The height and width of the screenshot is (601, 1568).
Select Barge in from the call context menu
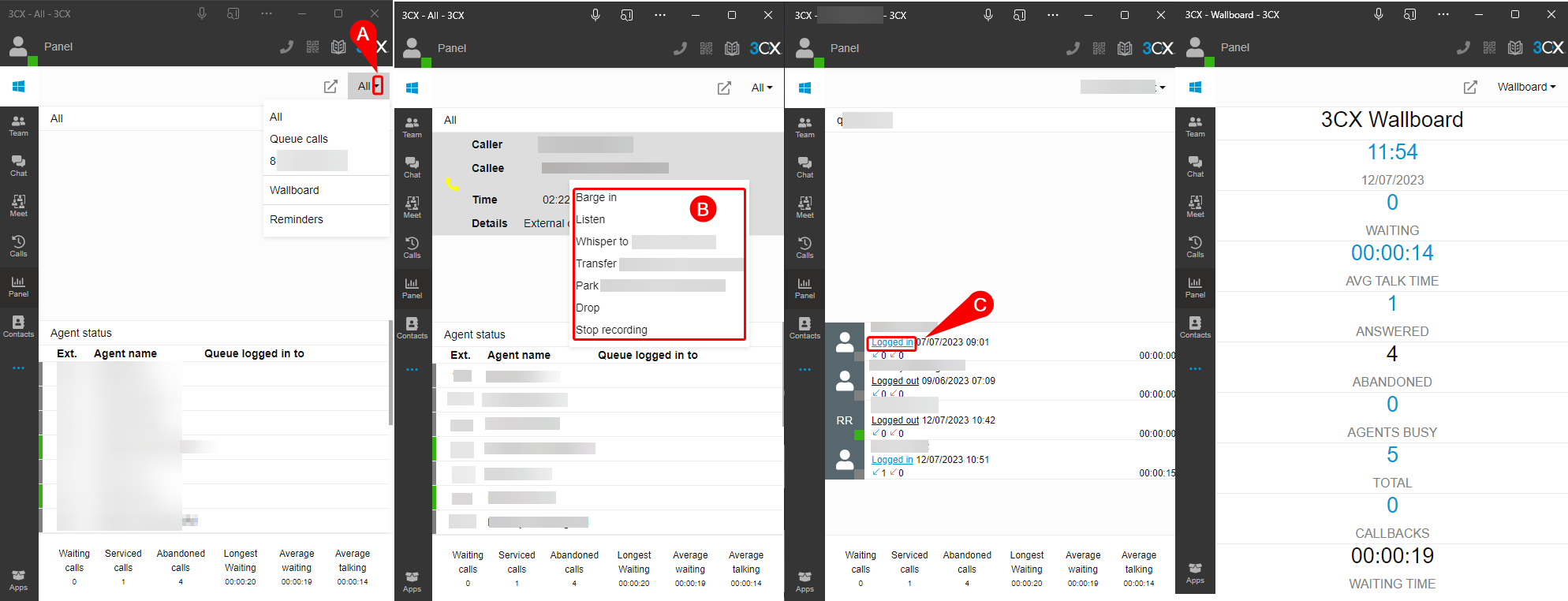point(596,197)
